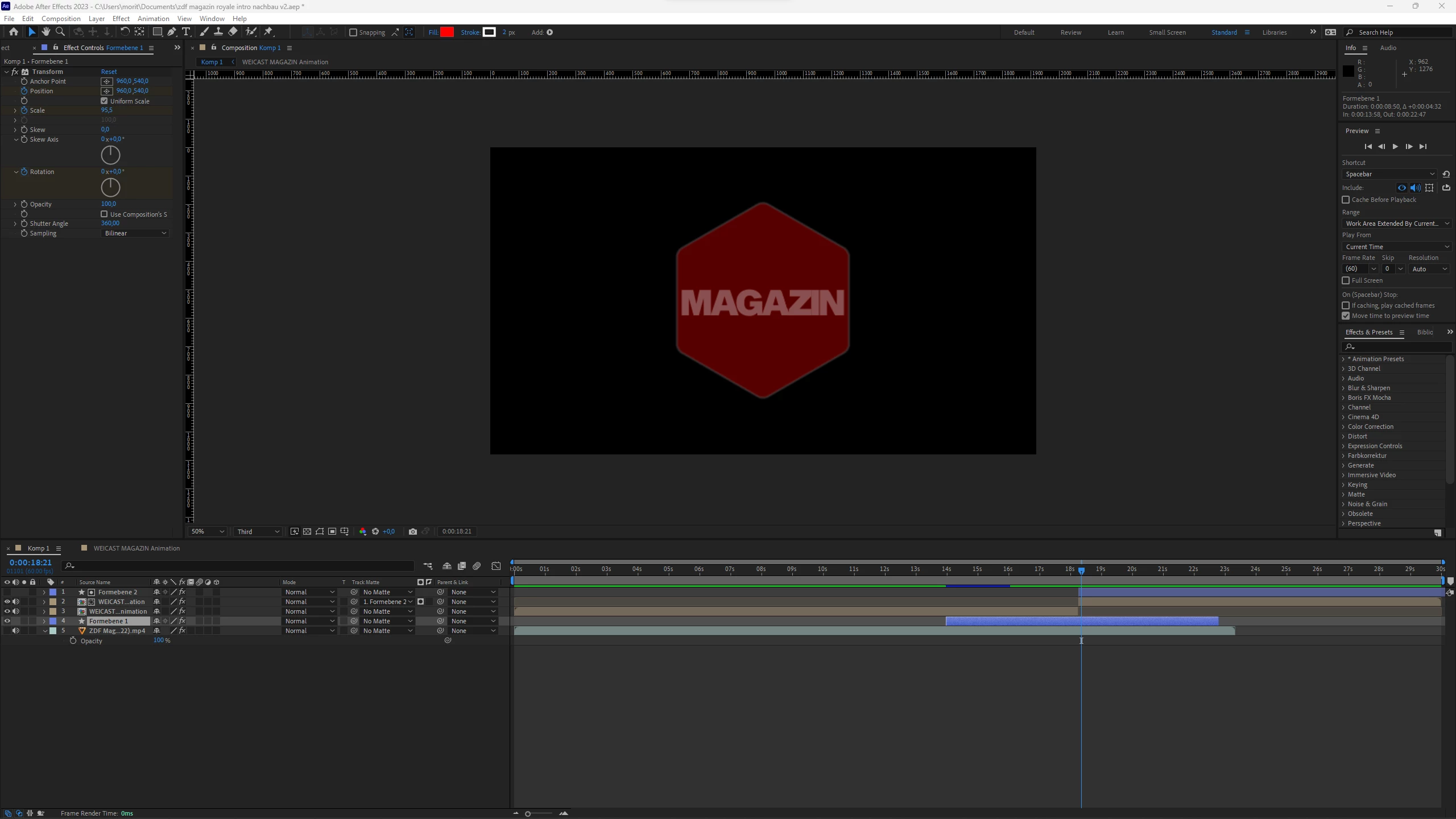Expand the Blur & Sharpen effects category
The height and width of the screenshot is (819, 1456).
tap(1343, 388)
